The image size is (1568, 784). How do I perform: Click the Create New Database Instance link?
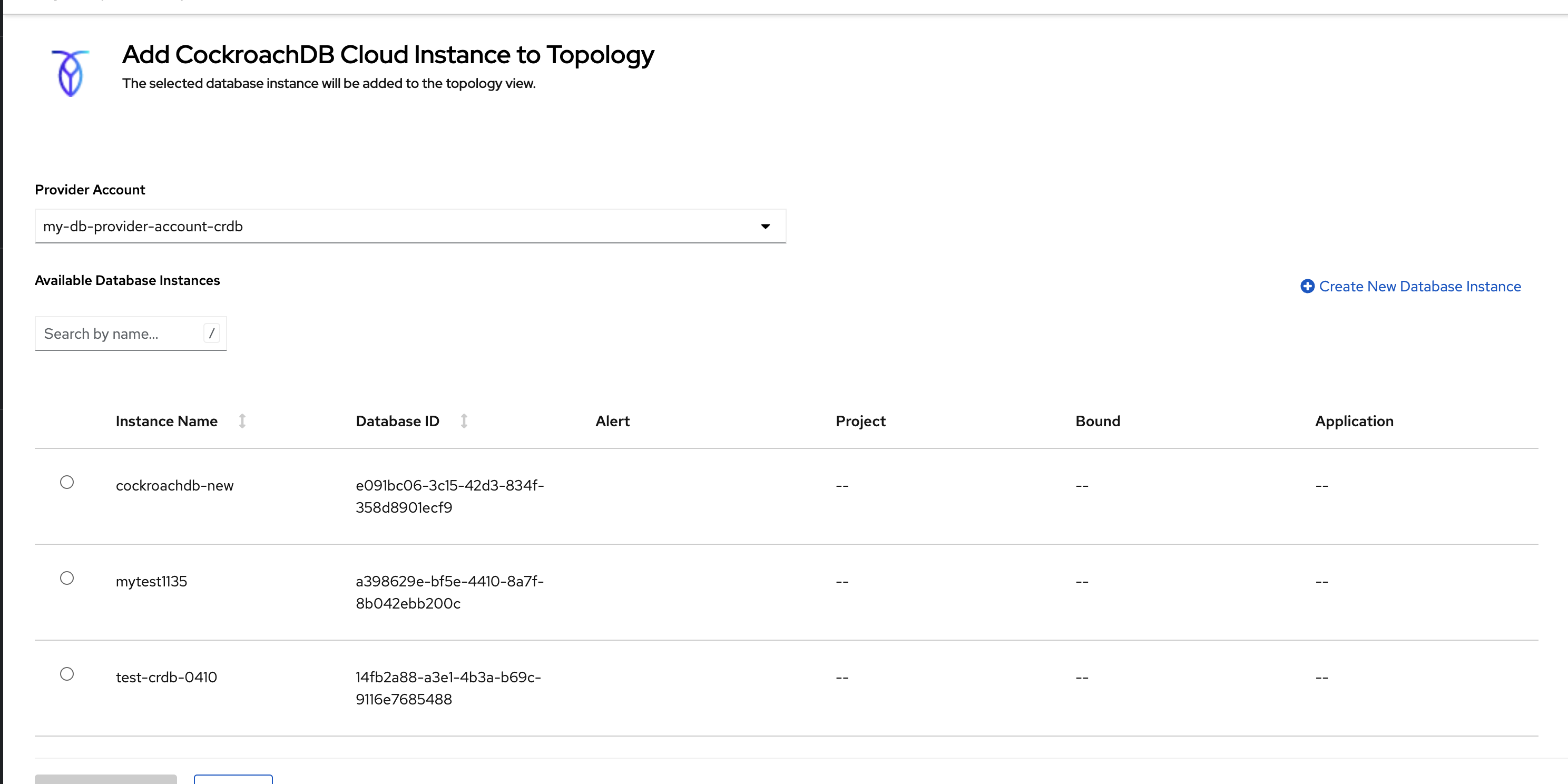[1419, 286]
